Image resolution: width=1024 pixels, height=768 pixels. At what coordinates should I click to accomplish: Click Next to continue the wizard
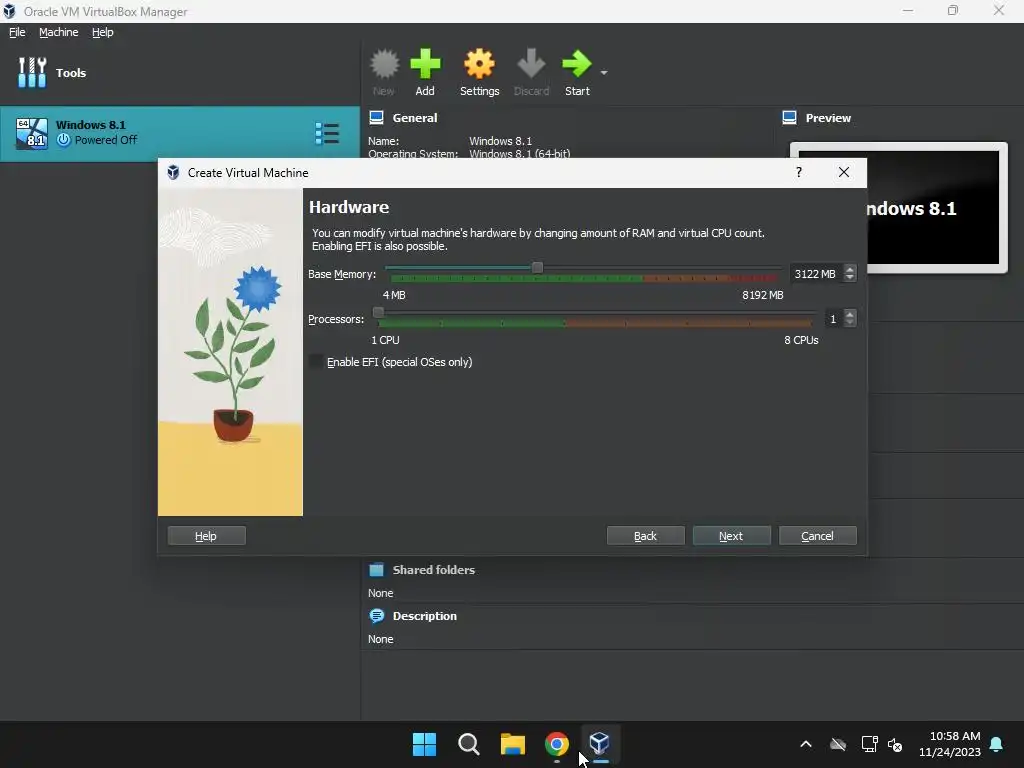click(x=731, y=536)
